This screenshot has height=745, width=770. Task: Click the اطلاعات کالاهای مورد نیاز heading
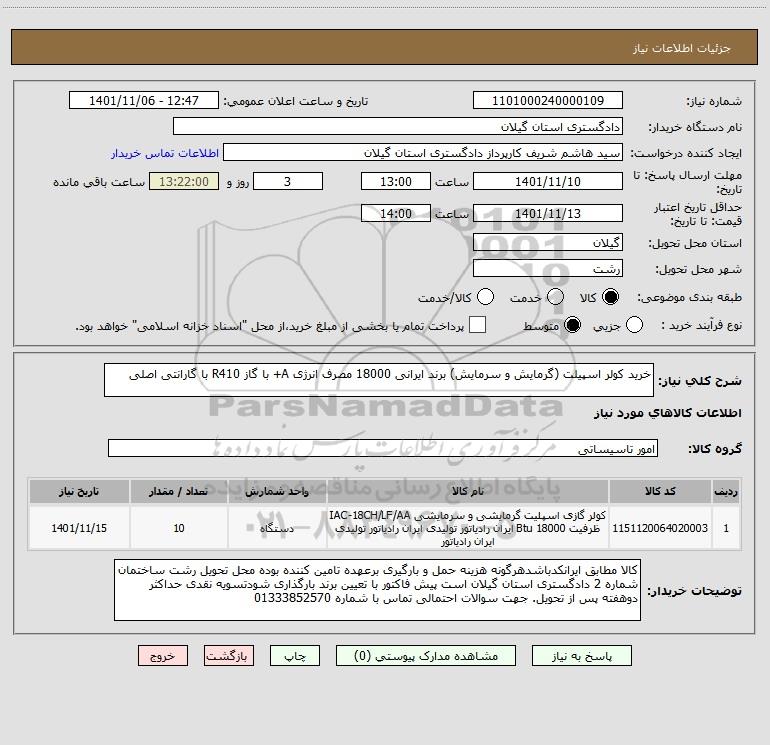point(668,413)
